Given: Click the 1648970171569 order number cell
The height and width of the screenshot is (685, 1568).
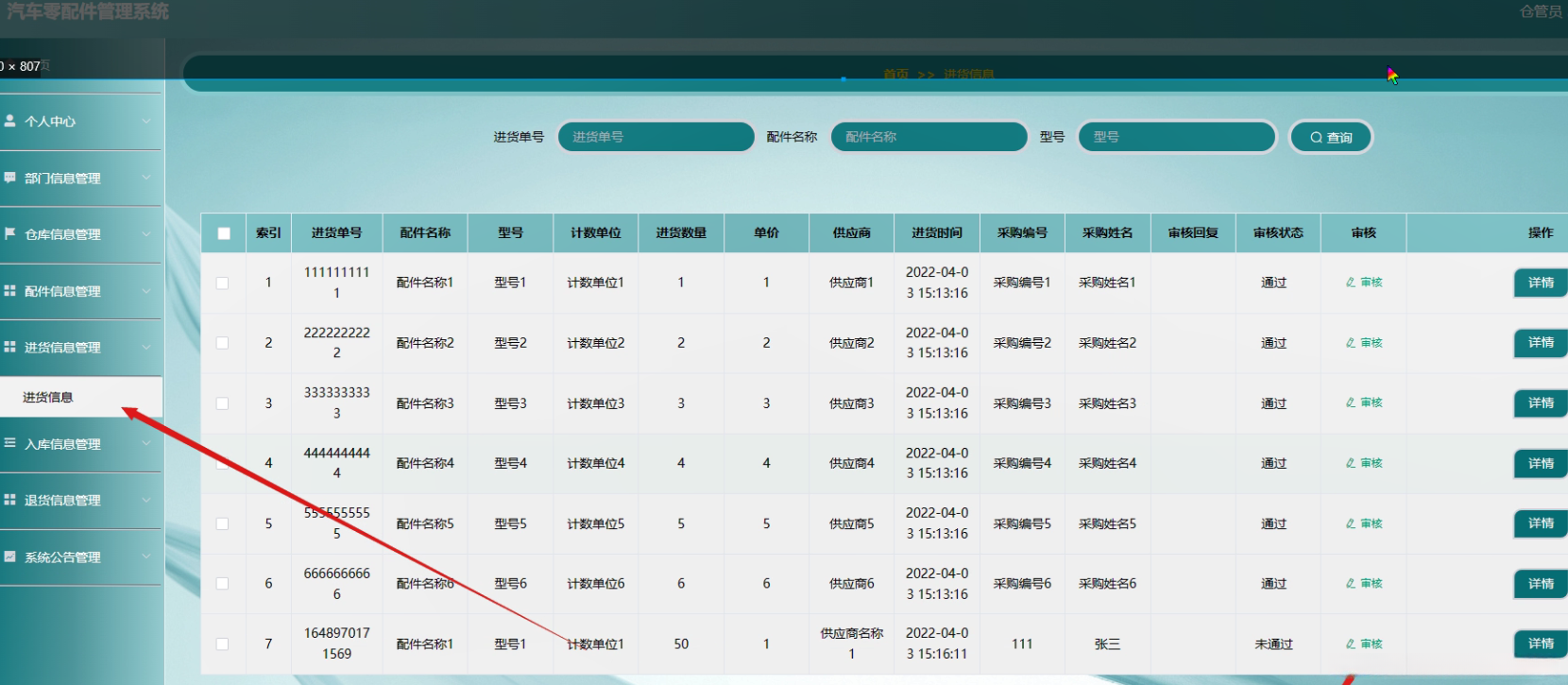Looking at the screenshot, I should [x=337, y=643].
